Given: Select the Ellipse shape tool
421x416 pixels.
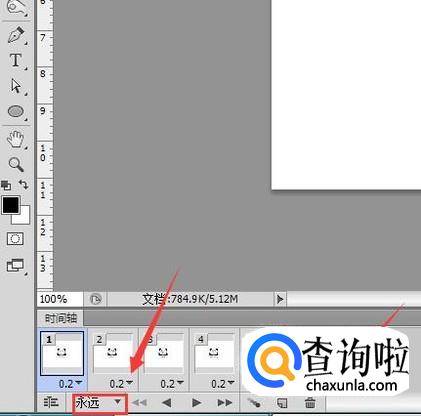Looking at the screenshot, I should pos(16,111).
